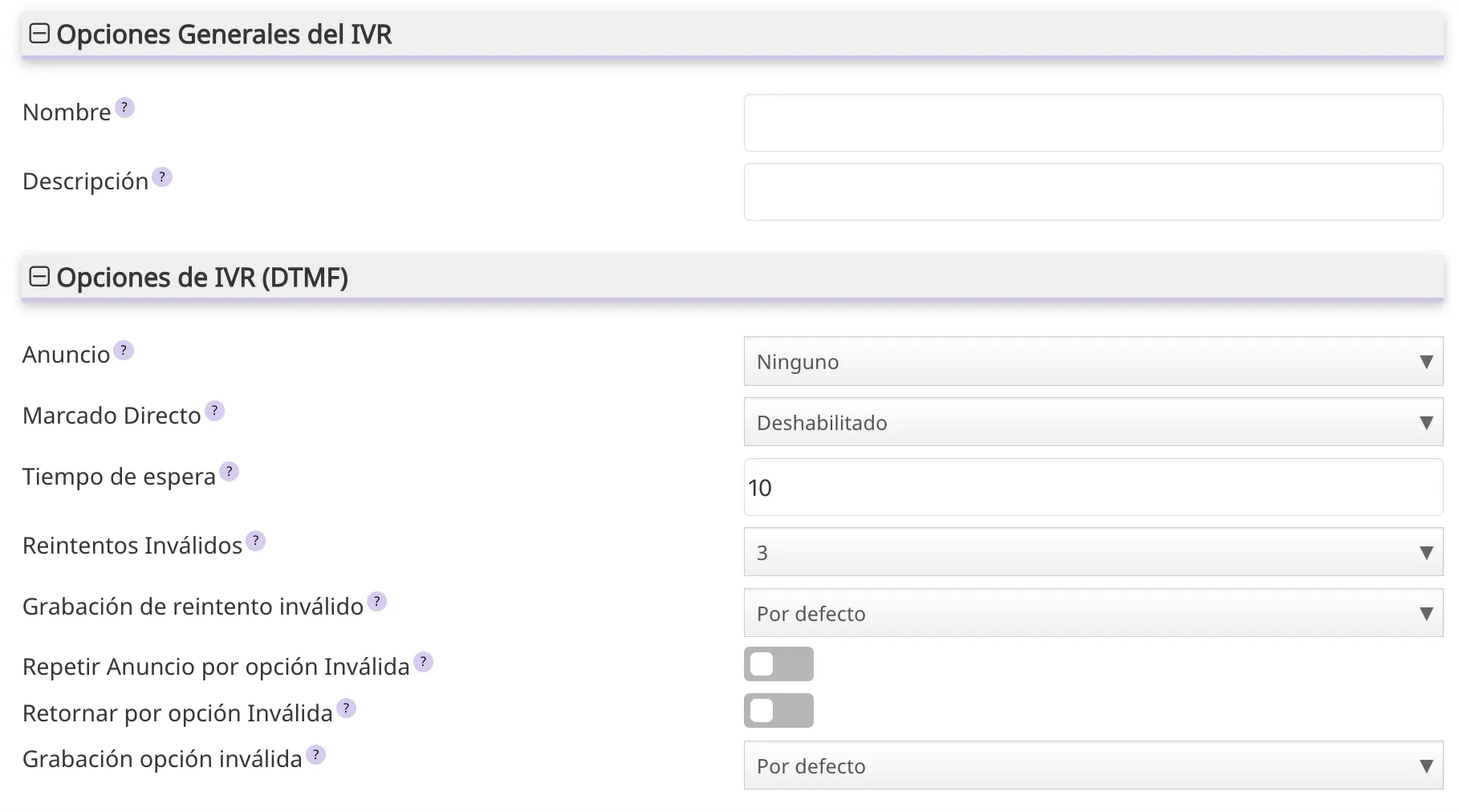1459x812 pixels.
Task: Open the Grabación opción inválida dropdown
Action: click(1092, 766)
